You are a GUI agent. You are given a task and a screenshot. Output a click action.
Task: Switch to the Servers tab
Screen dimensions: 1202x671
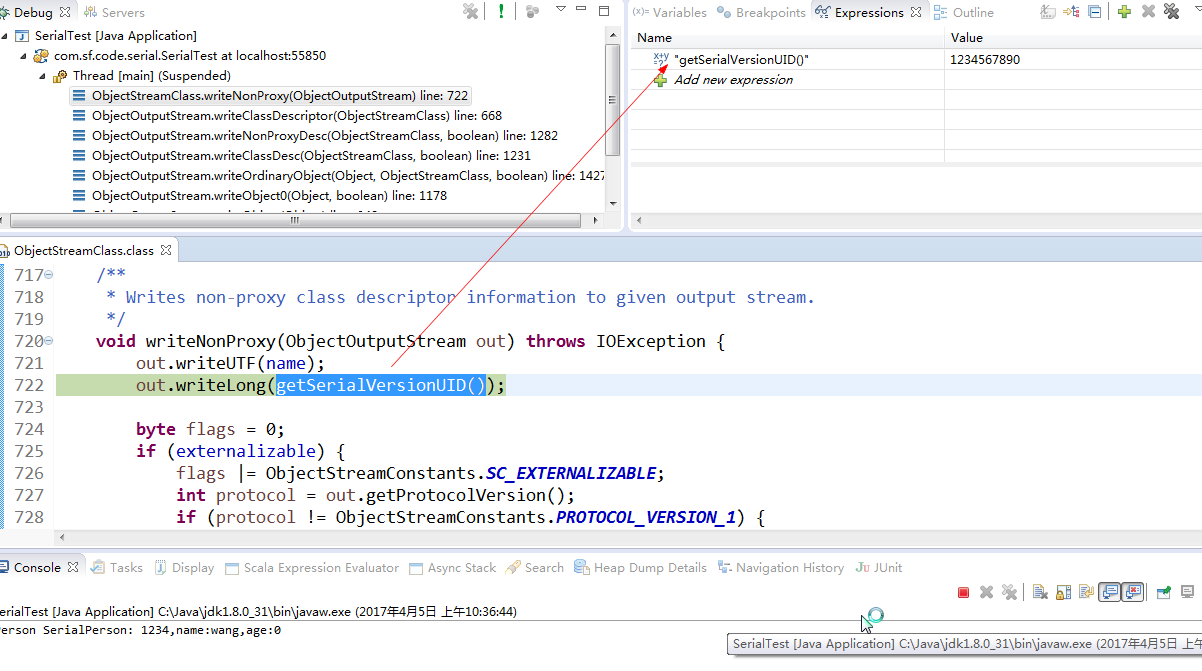coord(115,12)
